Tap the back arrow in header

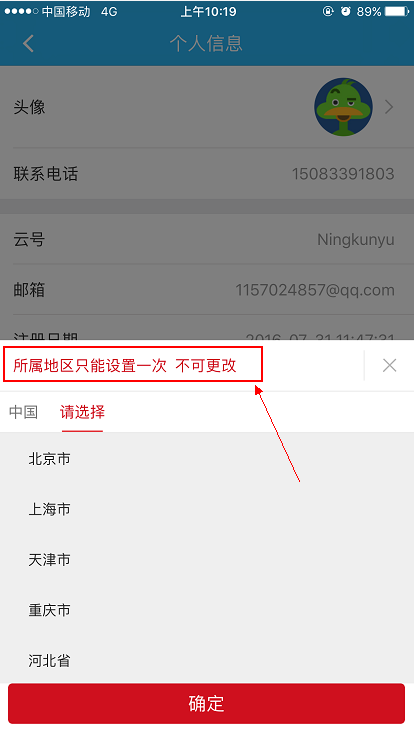(28, 43)
